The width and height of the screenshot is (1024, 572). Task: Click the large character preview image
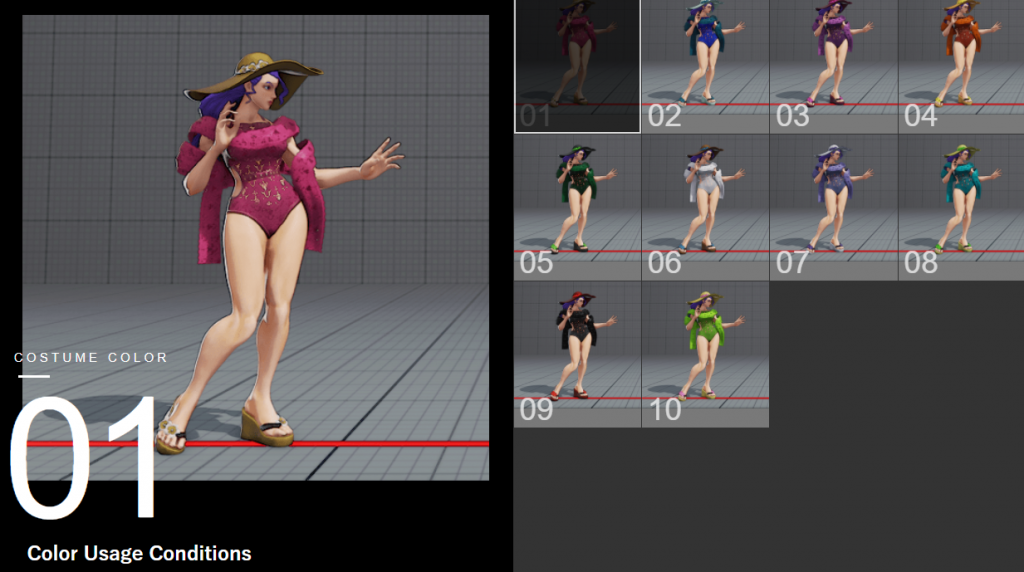pyautogui.click(x=255, y=247)
